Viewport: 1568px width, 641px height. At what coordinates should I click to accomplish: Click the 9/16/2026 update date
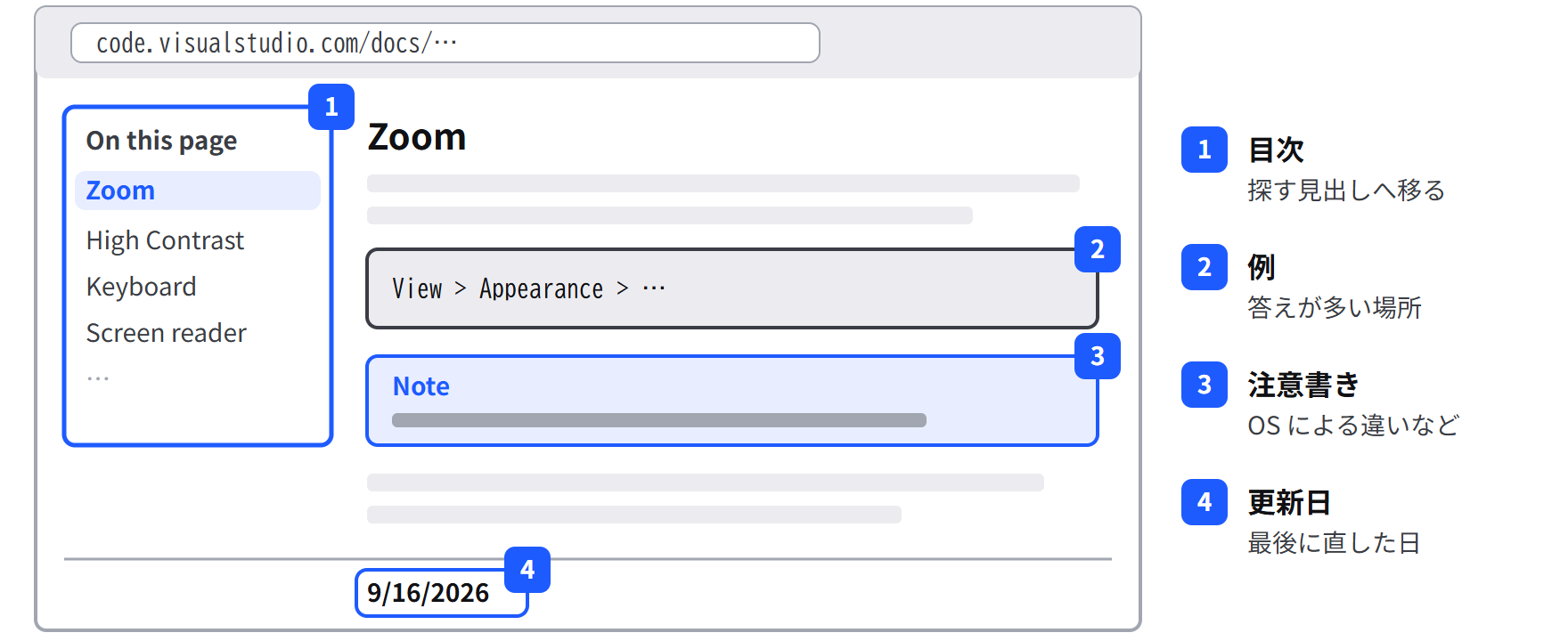click(429, 593)
